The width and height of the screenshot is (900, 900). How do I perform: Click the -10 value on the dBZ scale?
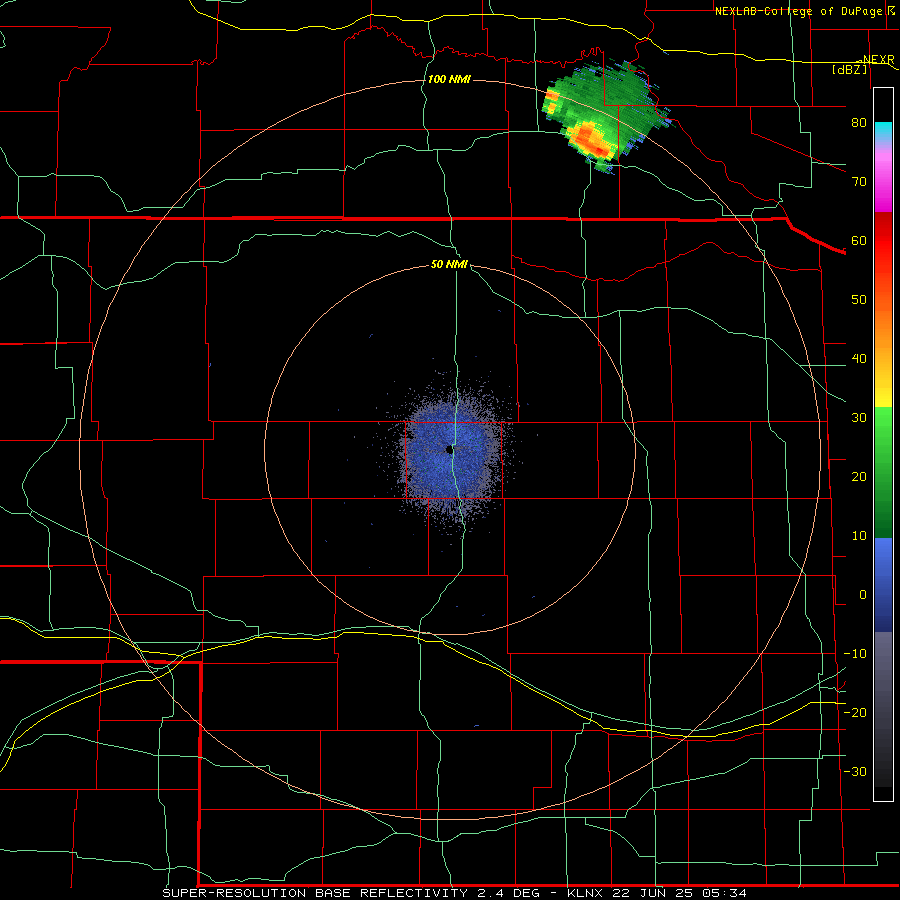click(855, 654)
